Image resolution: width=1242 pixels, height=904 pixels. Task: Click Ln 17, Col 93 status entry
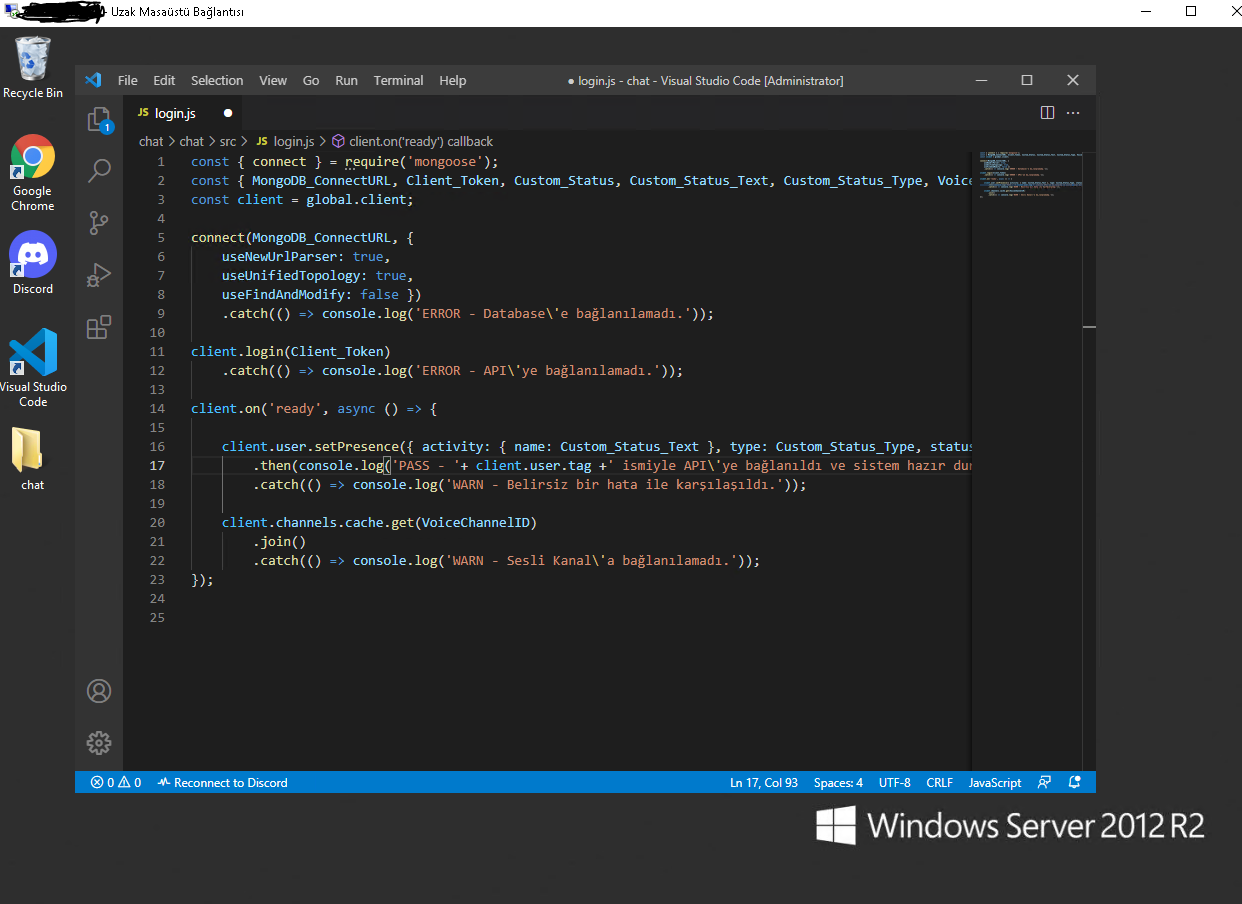click(764, 783)
